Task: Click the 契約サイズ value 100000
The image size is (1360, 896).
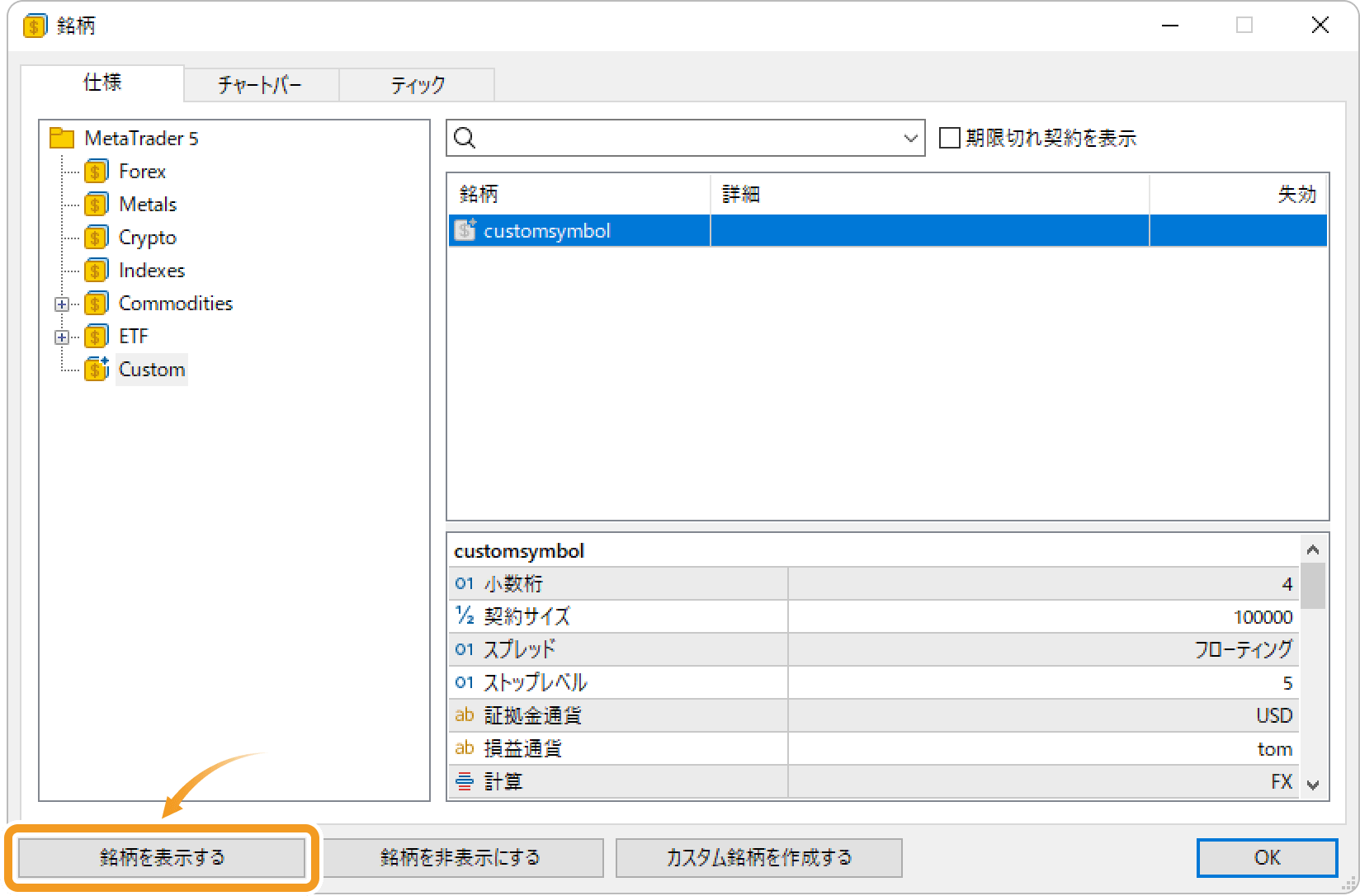Action: pos(1263,617)
